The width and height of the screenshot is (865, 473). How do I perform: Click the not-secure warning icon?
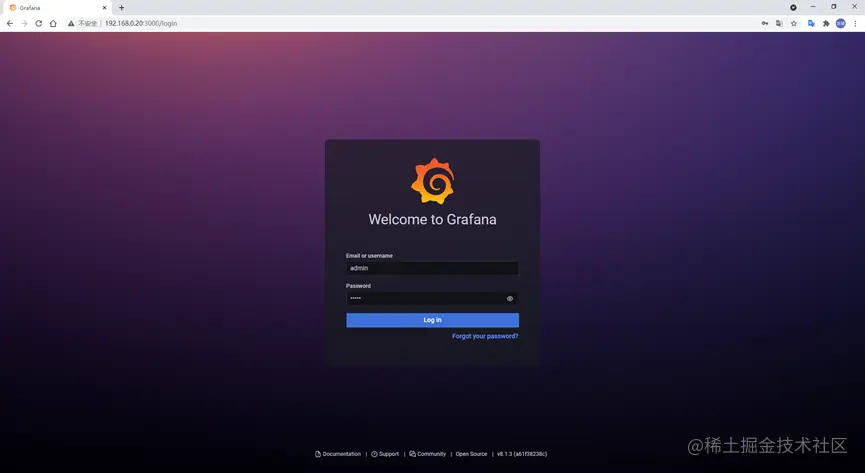coord(71,23)
